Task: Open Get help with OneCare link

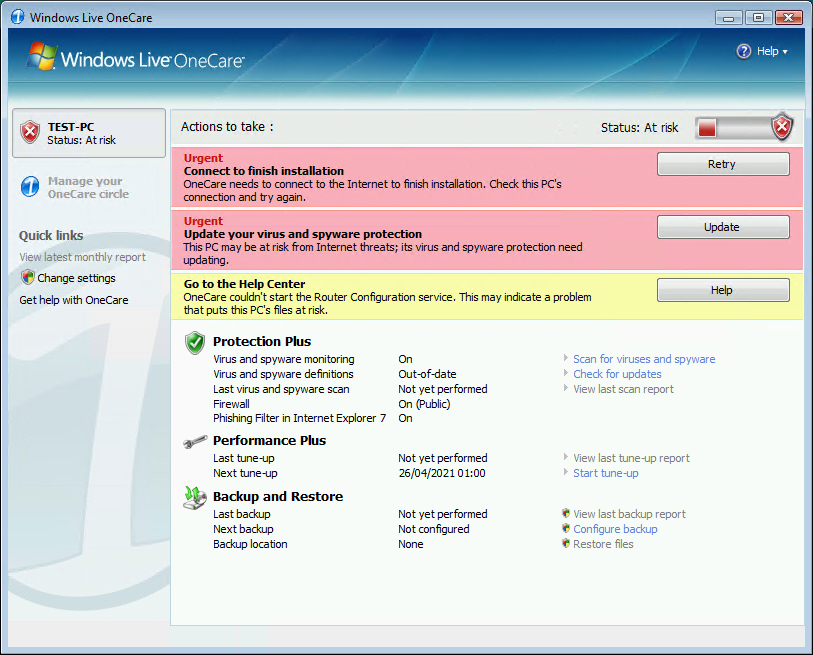Action: click(74, 300)
